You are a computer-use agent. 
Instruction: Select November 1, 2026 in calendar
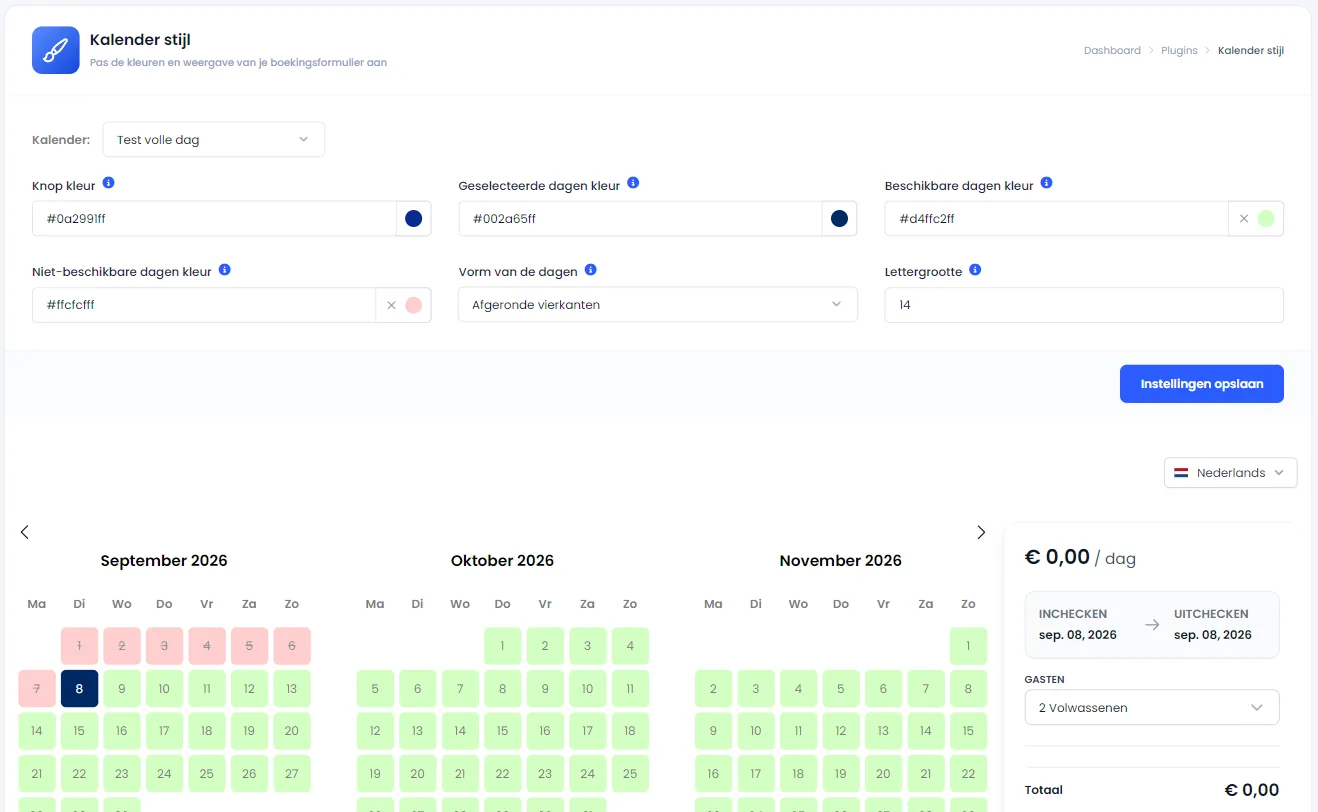(968, 646)
